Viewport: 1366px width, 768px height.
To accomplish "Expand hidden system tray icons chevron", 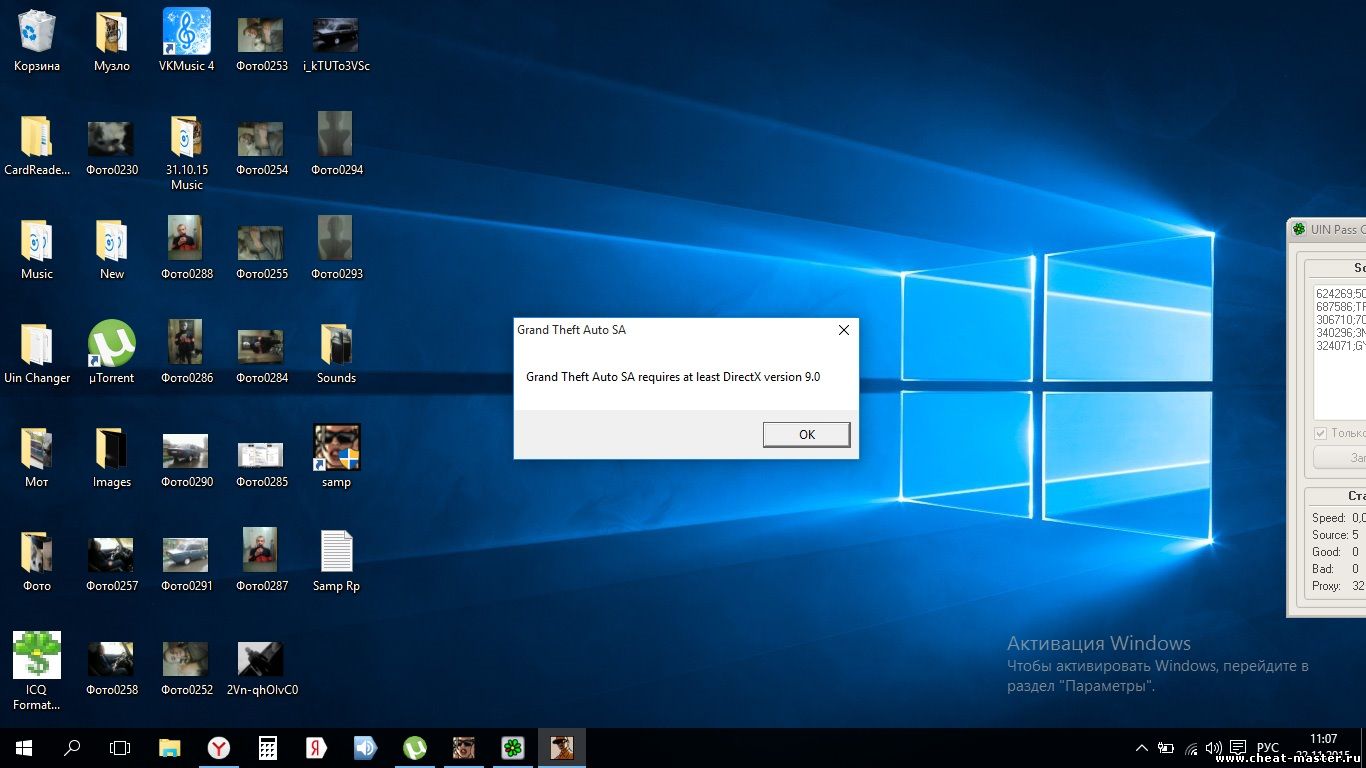I will 1142,748.
